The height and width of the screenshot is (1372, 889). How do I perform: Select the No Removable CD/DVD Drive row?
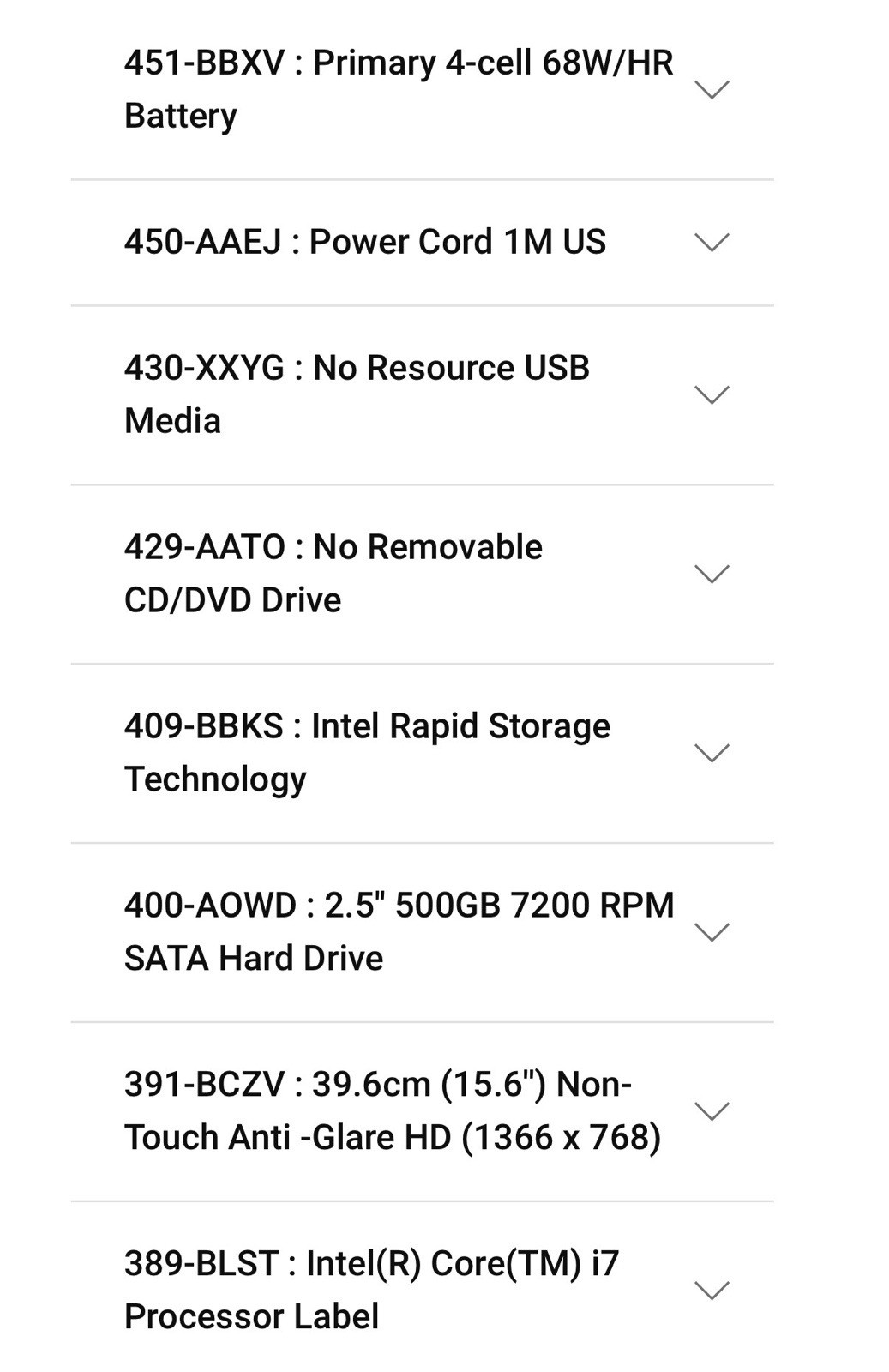(422, 575)
